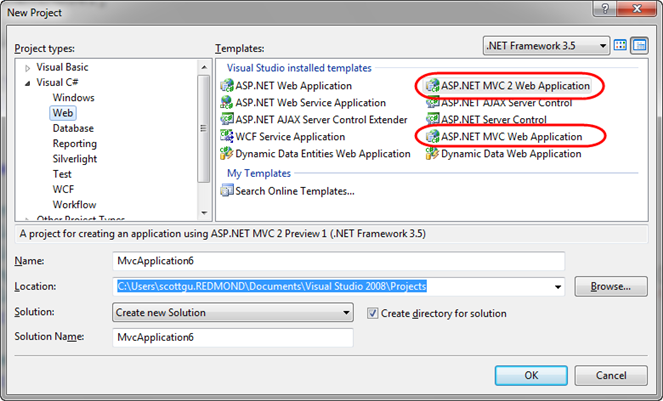This screenshot has height=401, width=663.
Task: Select WCF project type
Action: [63, 190]
